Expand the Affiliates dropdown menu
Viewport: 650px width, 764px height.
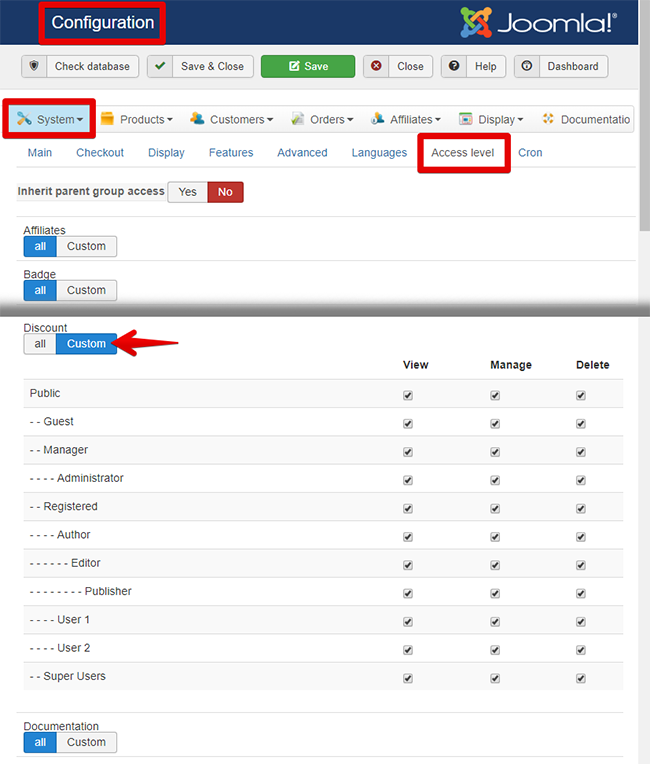[x=406, y=119]
